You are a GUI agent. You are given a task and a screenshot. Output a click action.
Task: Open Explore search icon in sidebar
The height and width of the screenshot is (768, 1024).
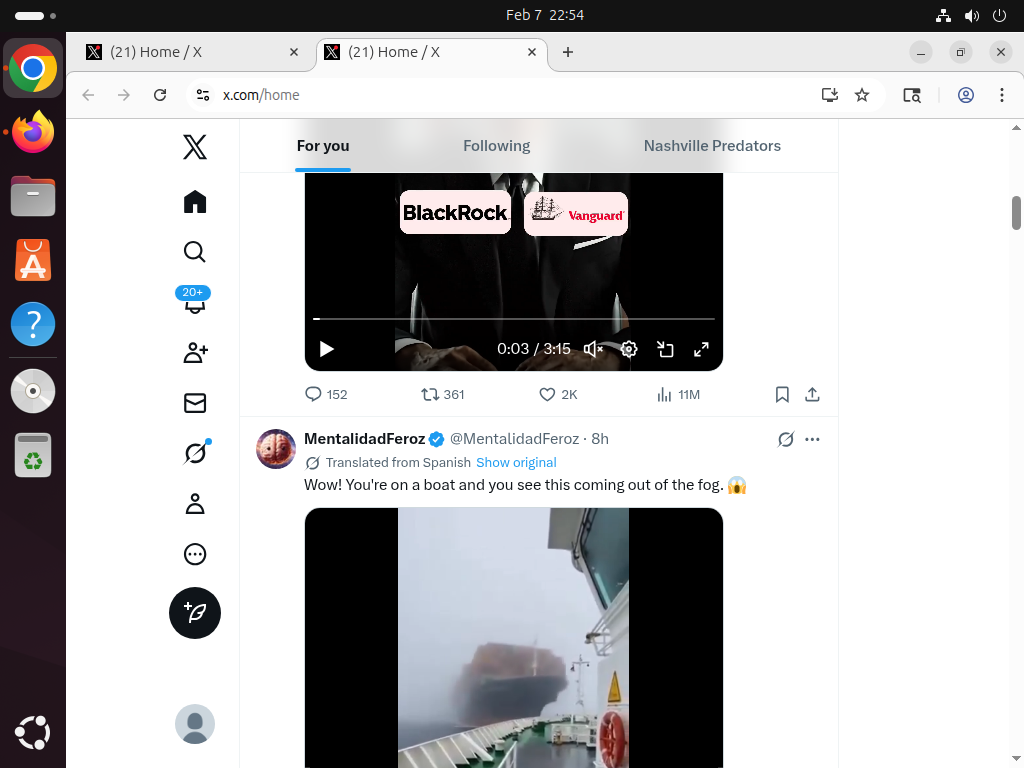click(195, 252)
